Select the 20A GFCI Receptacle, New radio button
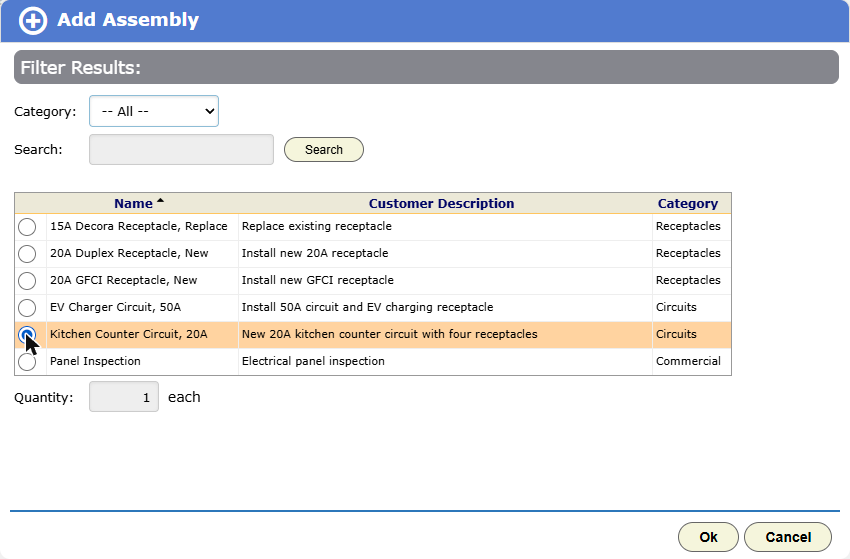 pos(27,281)
